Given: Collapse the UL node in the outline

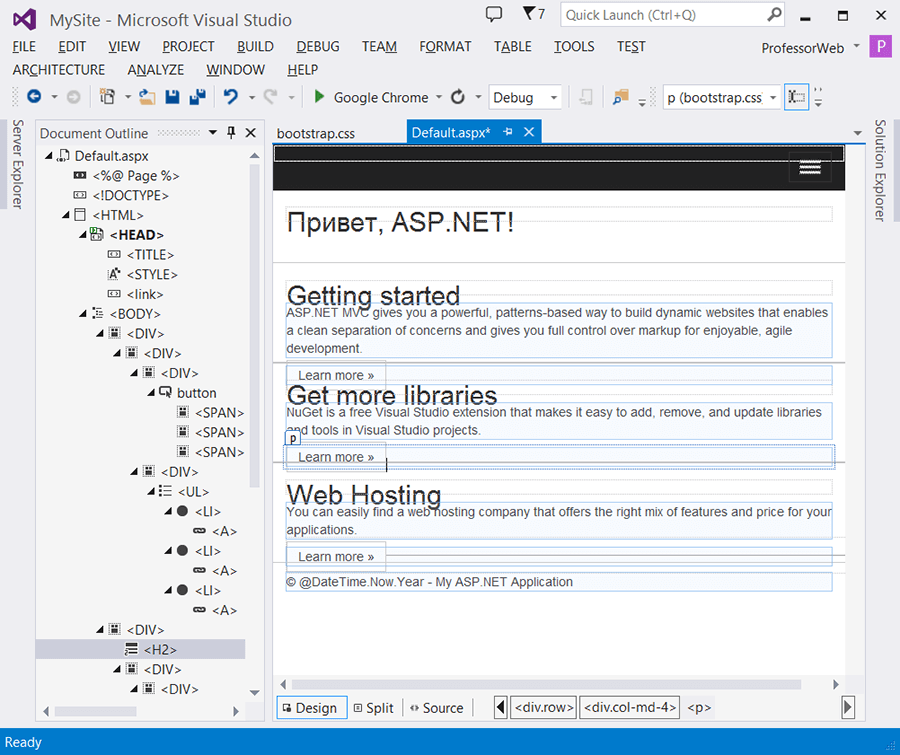Looking at the screenshot, I should pyautogui.click(x=152, y=491).
